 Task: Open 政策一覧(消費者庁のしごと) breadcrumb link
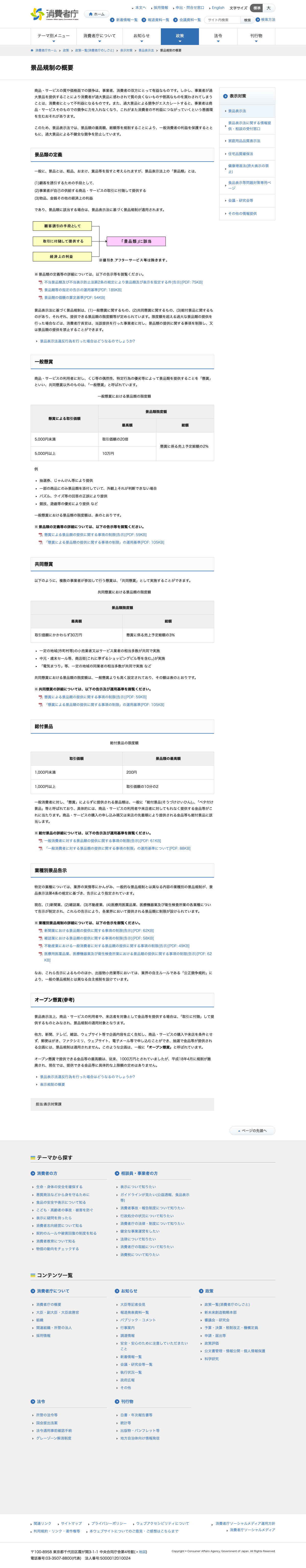pos(94,51)
